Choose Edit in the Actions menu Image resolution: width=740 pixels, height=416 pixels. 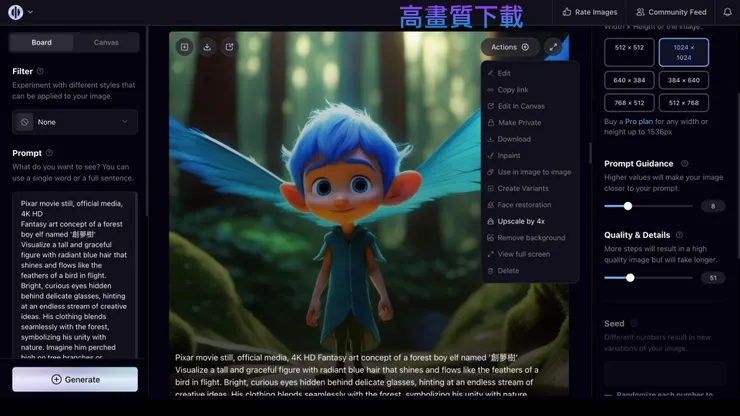click(x=529, y=73)
